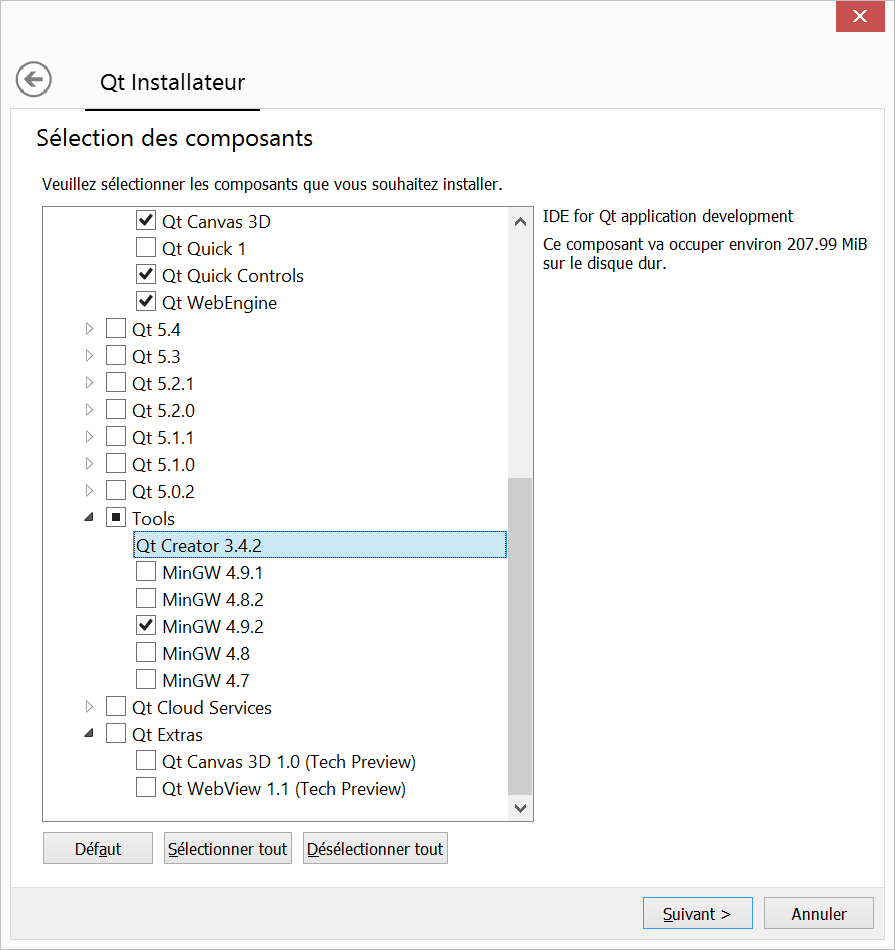
Task: Click the scrollbar down arrow
Action: 520,808
